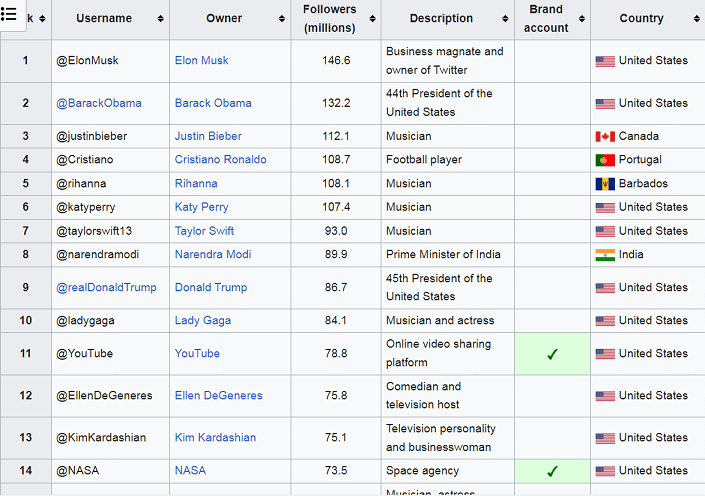Image resolution: width=705 pixels, height=496 pixels.
Task: Click the US flag in Barack Obama row
Action: pyautogui.click(x=605, y=104)
